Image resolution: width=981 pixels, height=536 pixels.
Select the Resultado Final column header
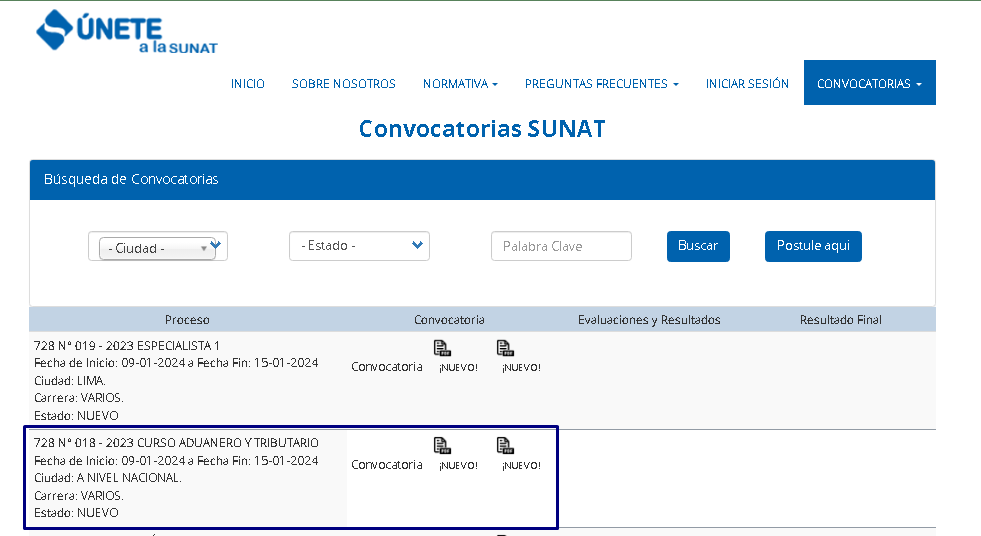[840, 320]
